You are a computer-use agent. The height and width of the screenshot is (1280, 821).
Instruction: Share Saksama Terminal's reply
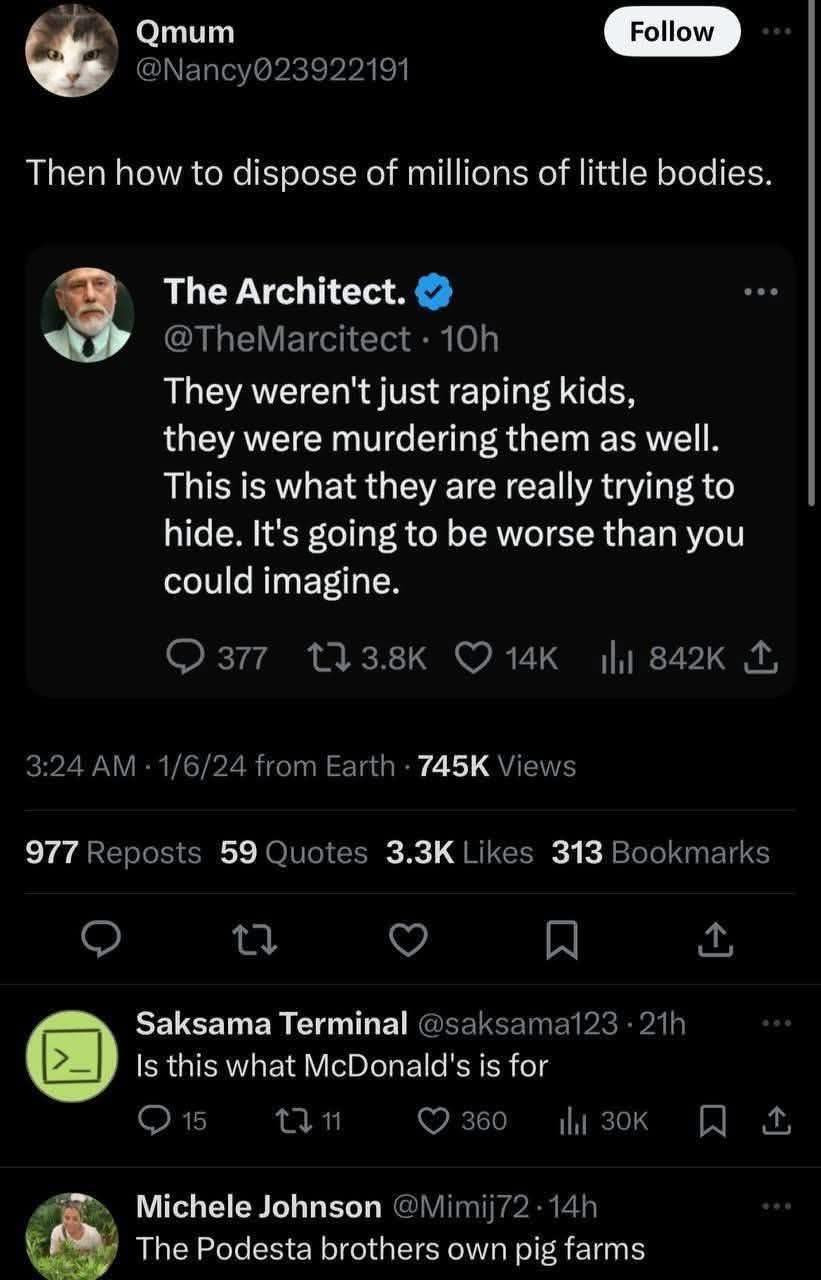[776, 1121]
